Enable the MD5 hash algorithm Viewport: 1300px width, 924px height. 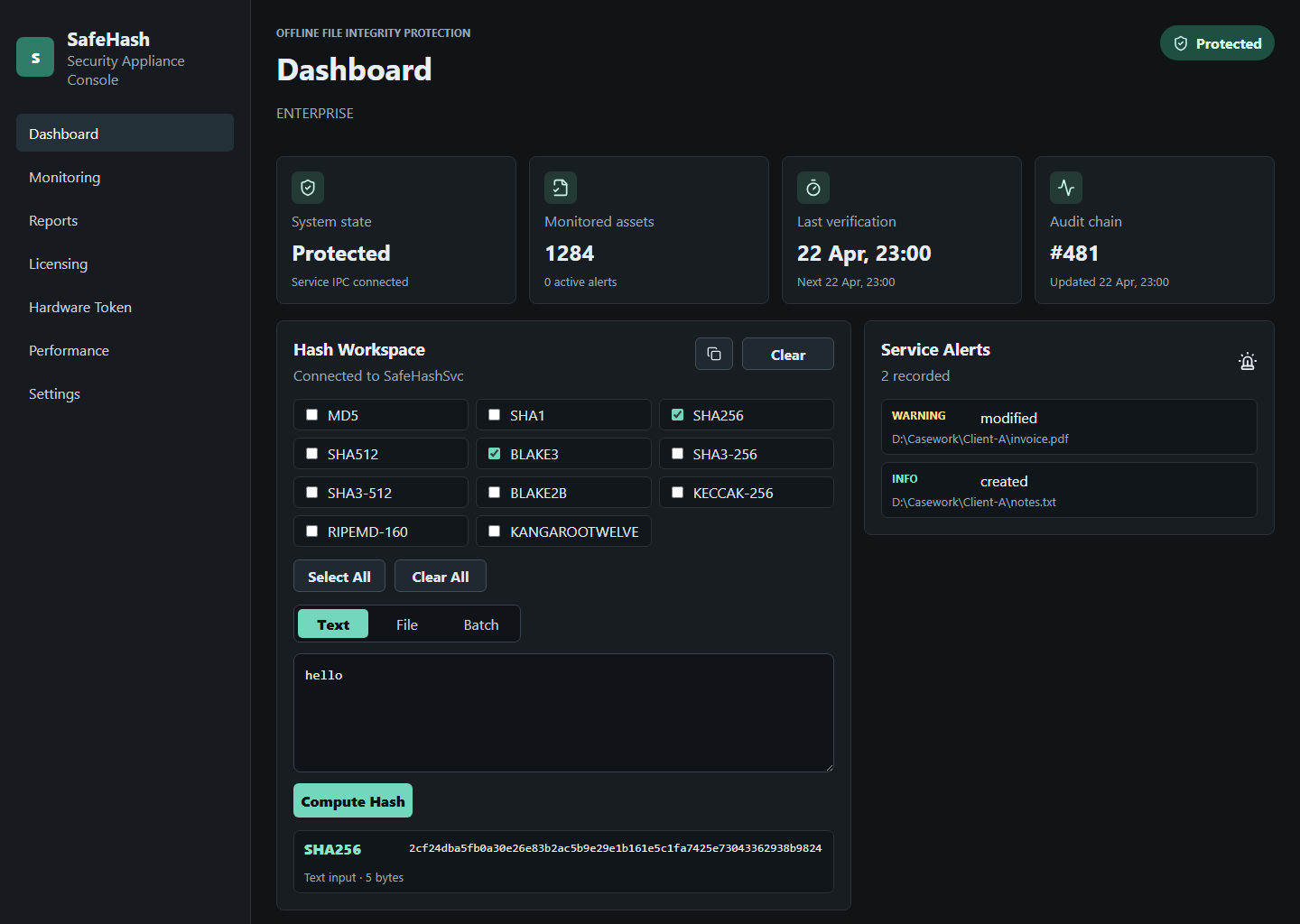click(311, 414)
